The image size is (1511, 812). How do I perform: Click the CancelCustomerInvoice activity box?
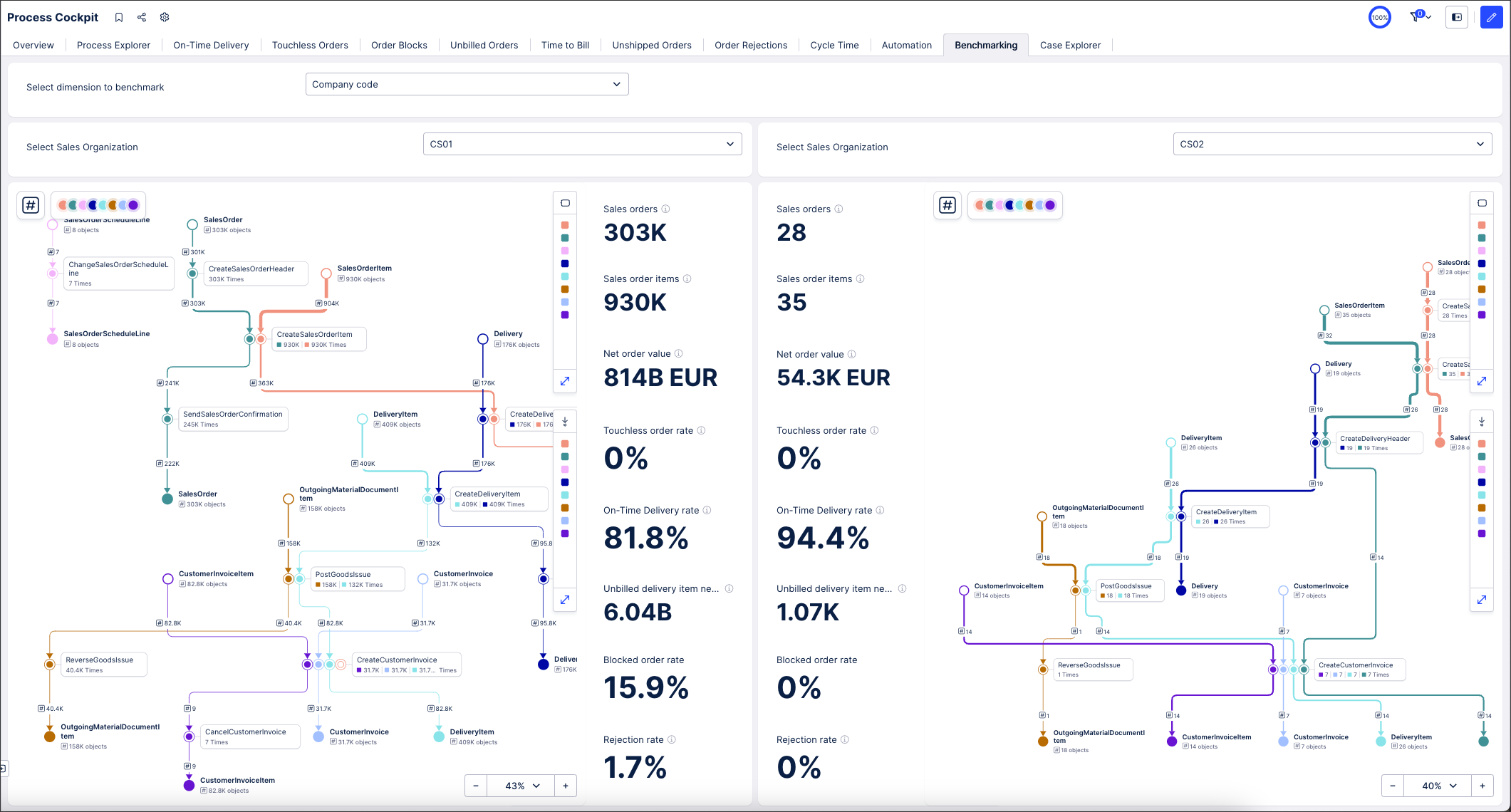(251, 736)
